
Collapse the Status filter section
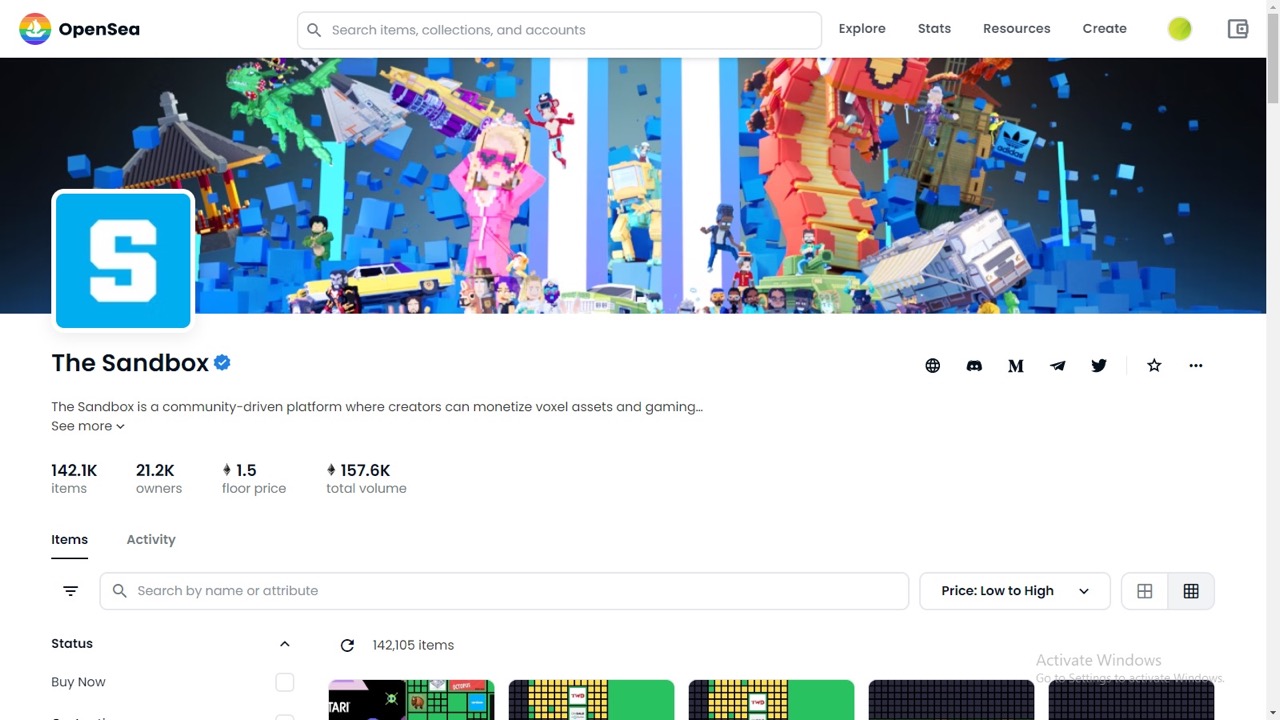285,644
